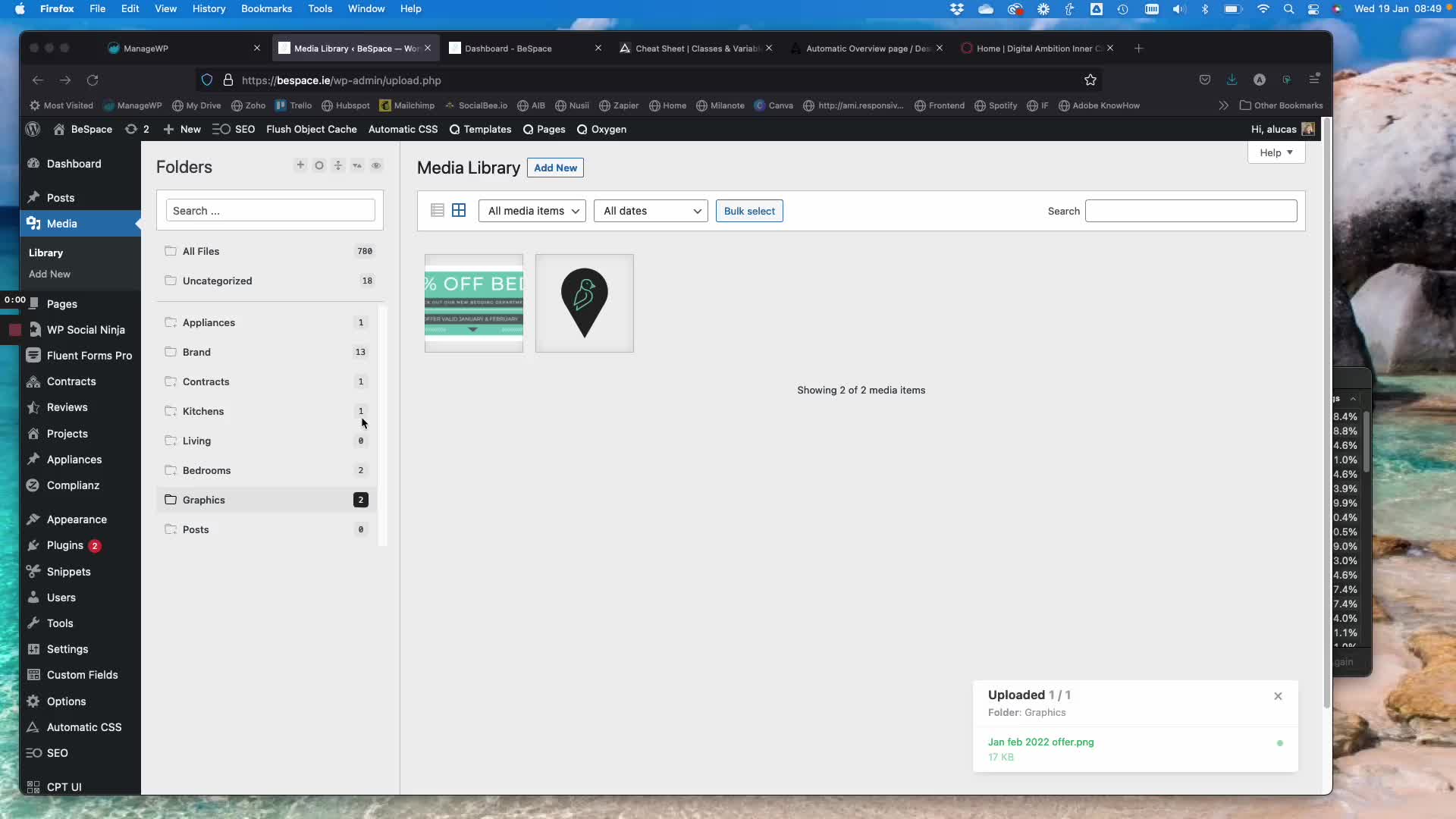Open the All dates dropdown
Image resolution: width=1456 pixels, height=819 pixels.
[x=651, y=211]
